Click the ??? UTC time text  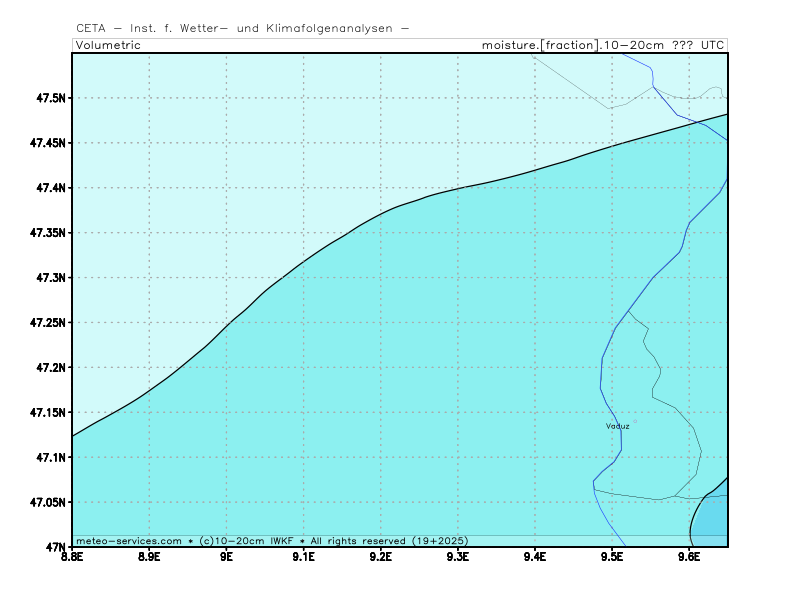click(x=698, y=45)
